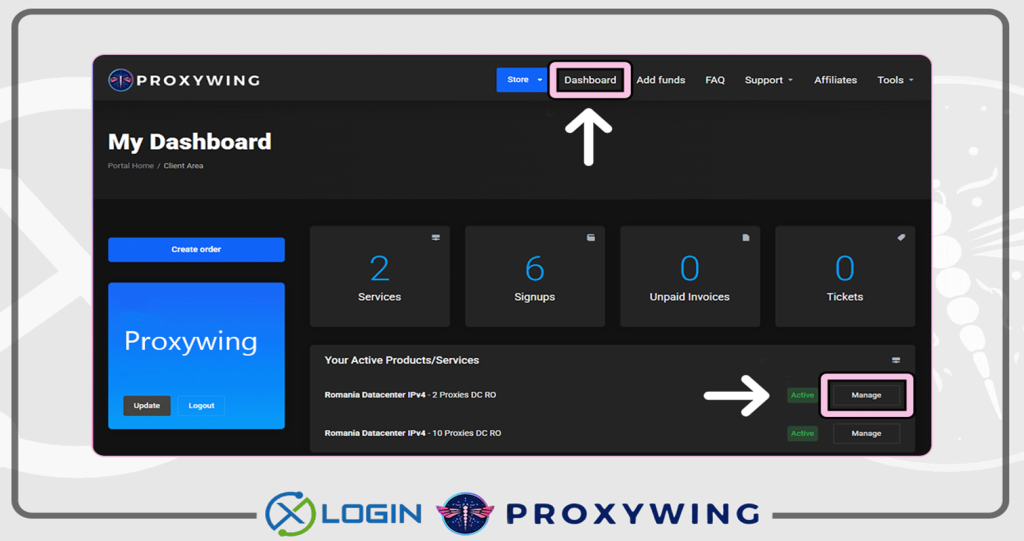This screenshot has height=541, width=1024.
Task: Select the 10 Proxies DC RO service row
Action: [x=613, y=433]
